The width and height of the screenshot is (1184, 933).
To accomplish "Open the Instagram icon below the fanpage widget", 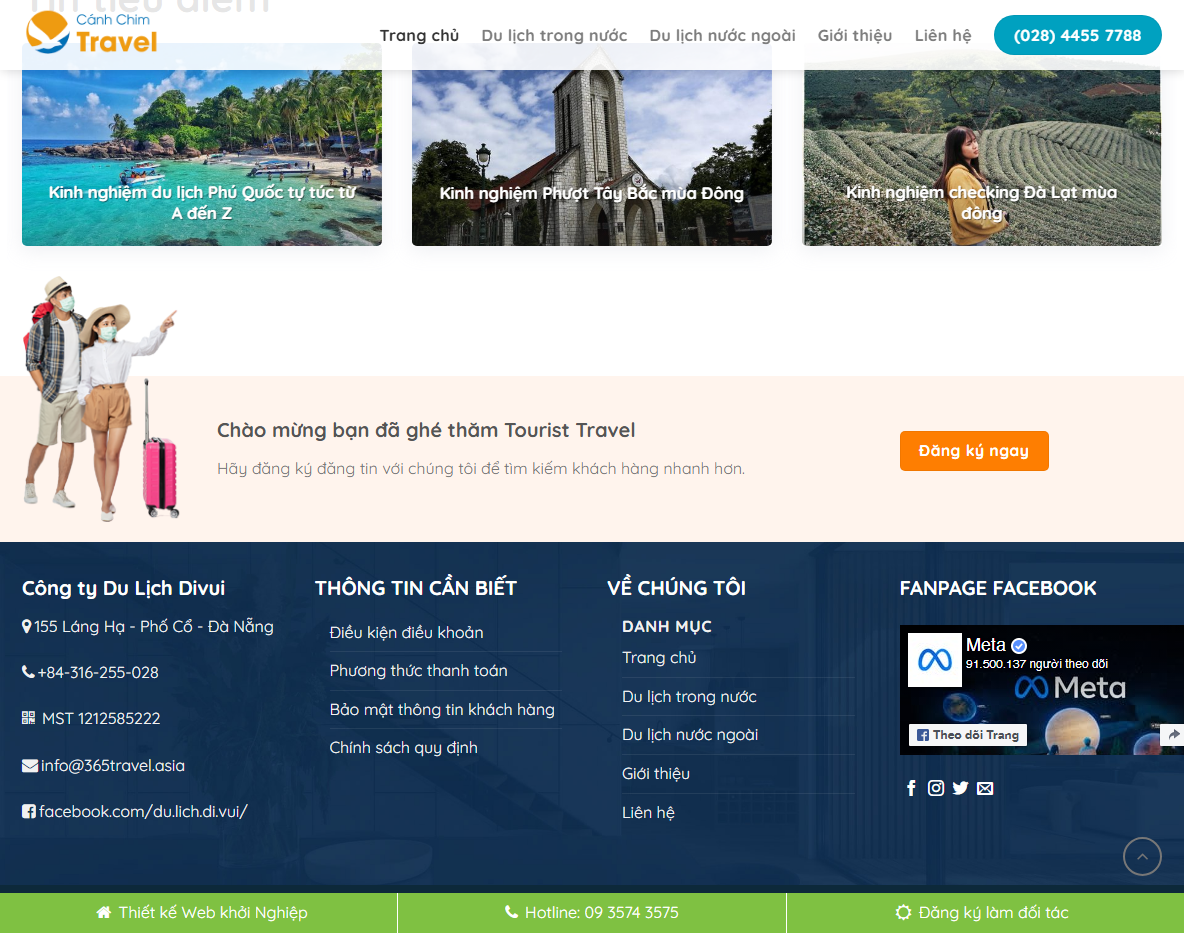I will click(x=936, y=788).
